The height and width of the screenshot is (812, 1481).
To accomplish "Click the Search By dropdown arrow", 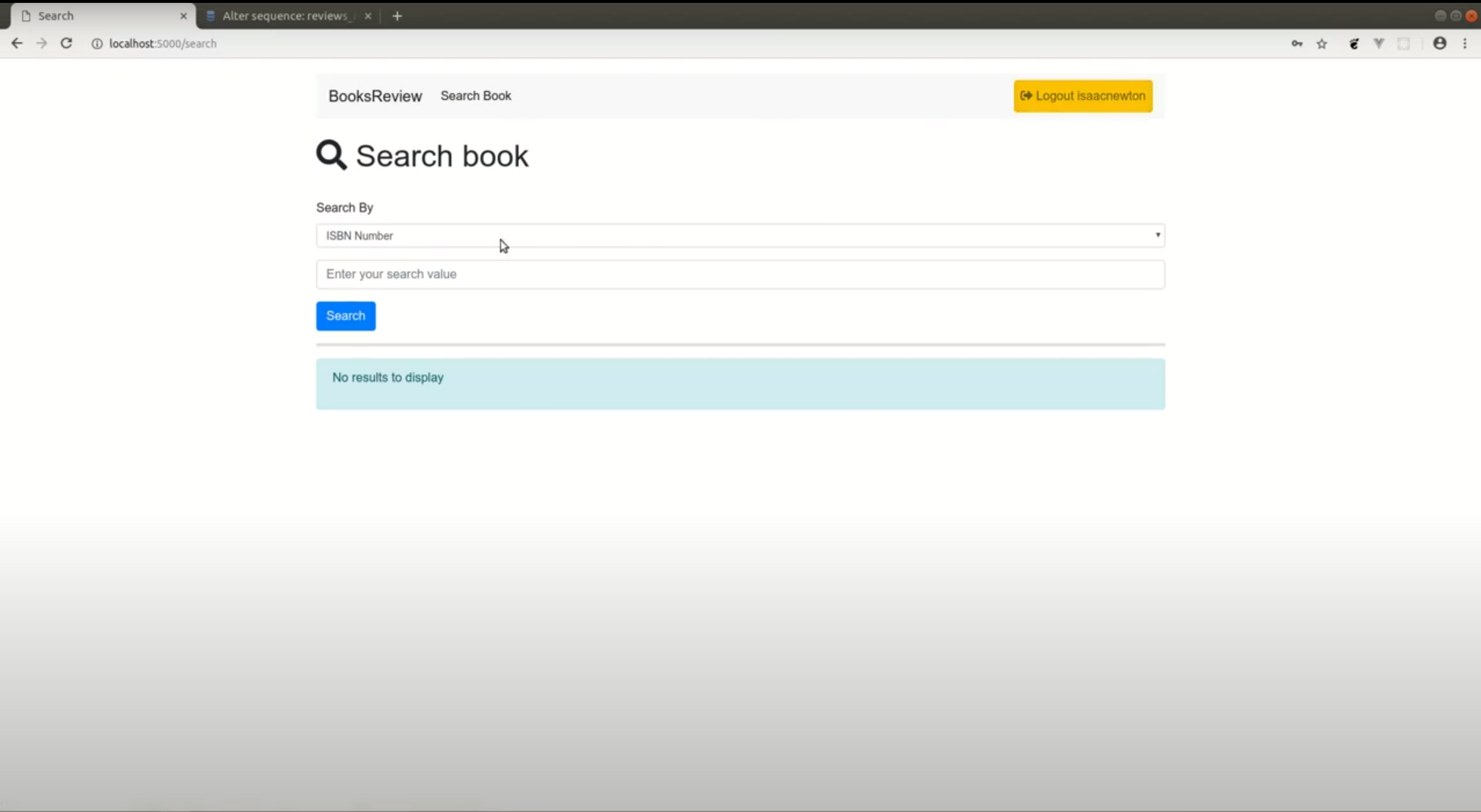I will pyautogui.click(x=1157, y=235).
